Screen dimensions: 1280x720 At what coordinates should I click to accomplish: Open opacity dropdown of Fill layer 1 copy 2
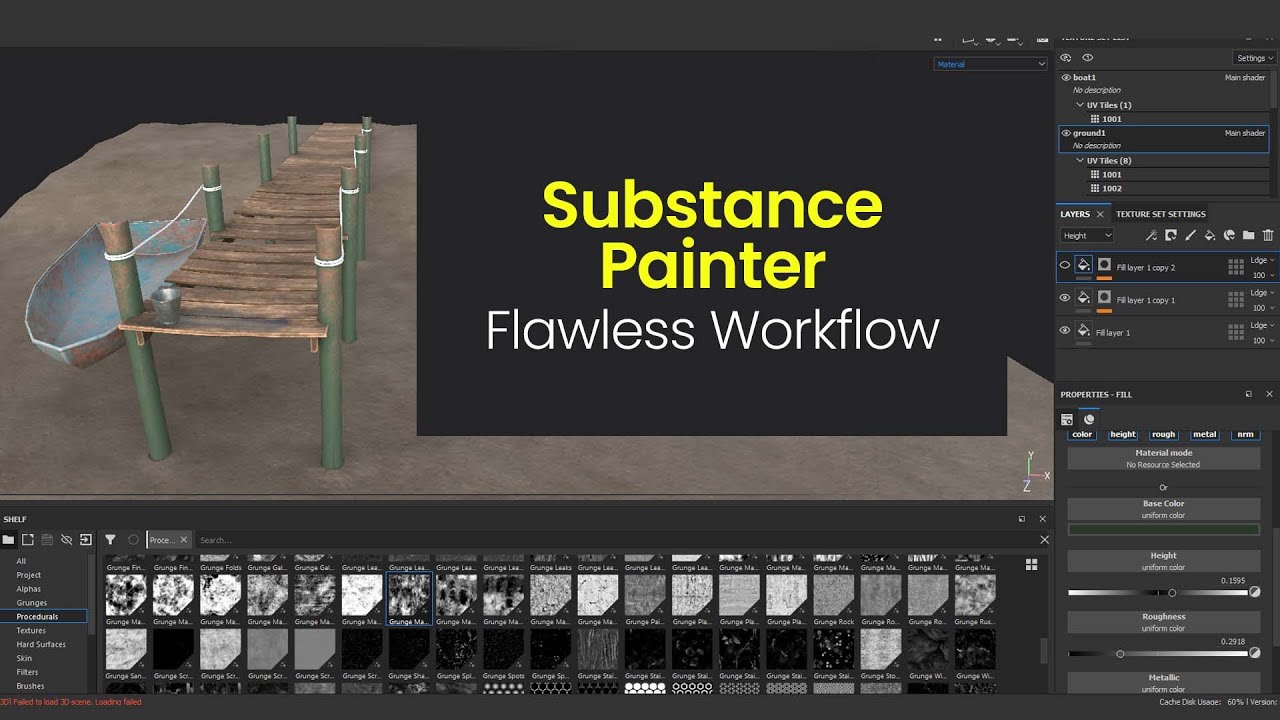[1262, 275]
